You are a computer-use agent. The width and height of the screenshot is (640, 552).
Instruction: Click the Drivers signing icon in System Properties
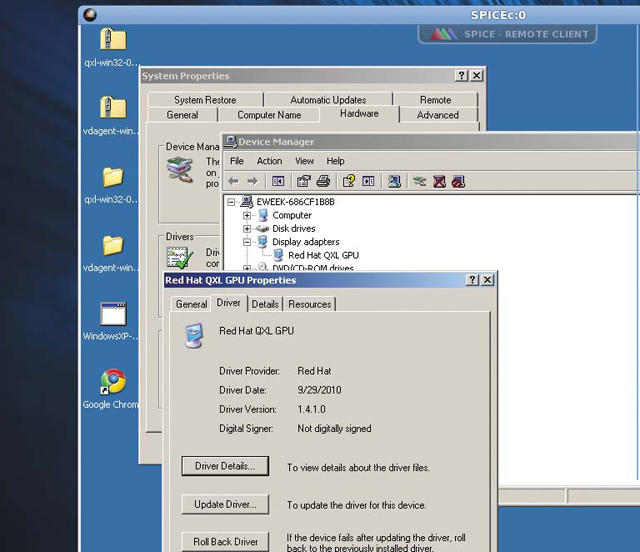[x=180, y=257]
